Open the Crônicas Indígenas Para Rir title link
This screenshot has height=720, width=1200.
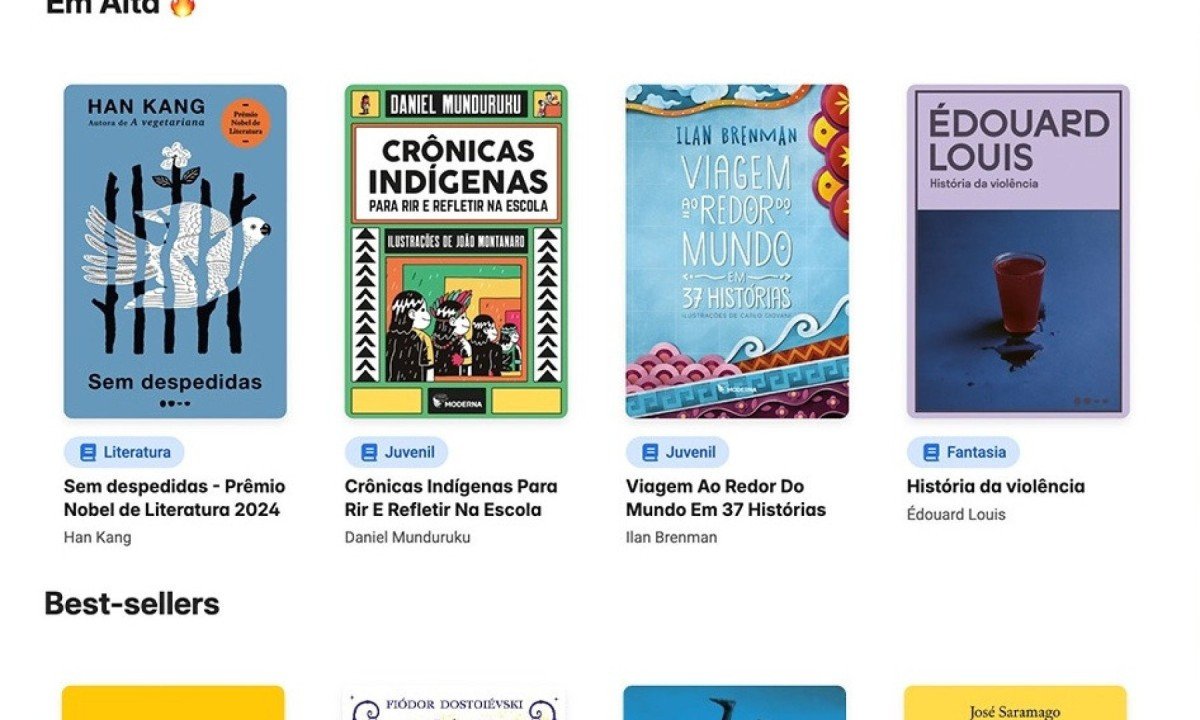(451, 498)
